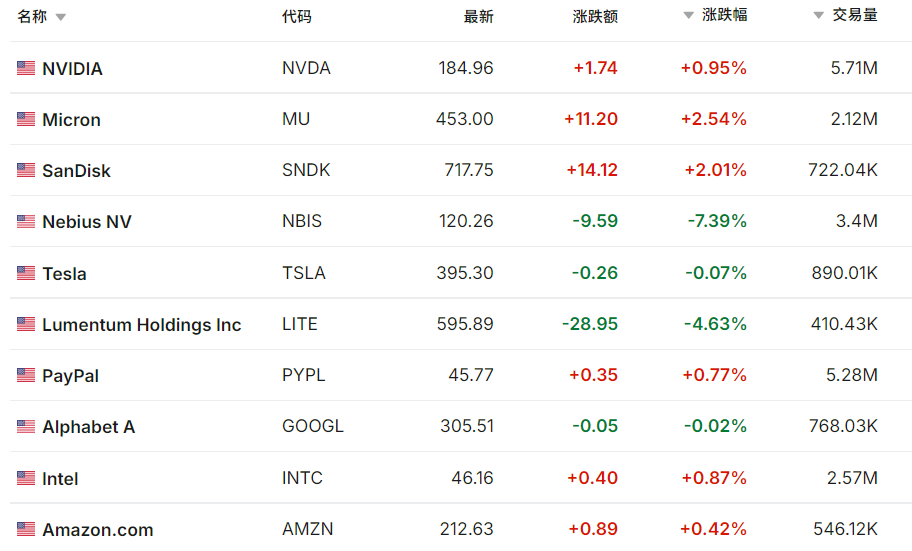Click the flag icon next to SanDisk
Viewport: 912px width, 551px height.
26,170
